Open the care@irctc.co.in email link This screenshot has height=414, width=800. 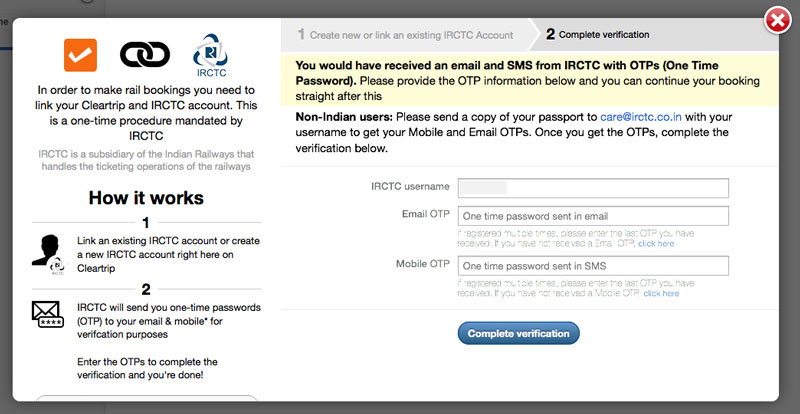click(x=641, y=117)
